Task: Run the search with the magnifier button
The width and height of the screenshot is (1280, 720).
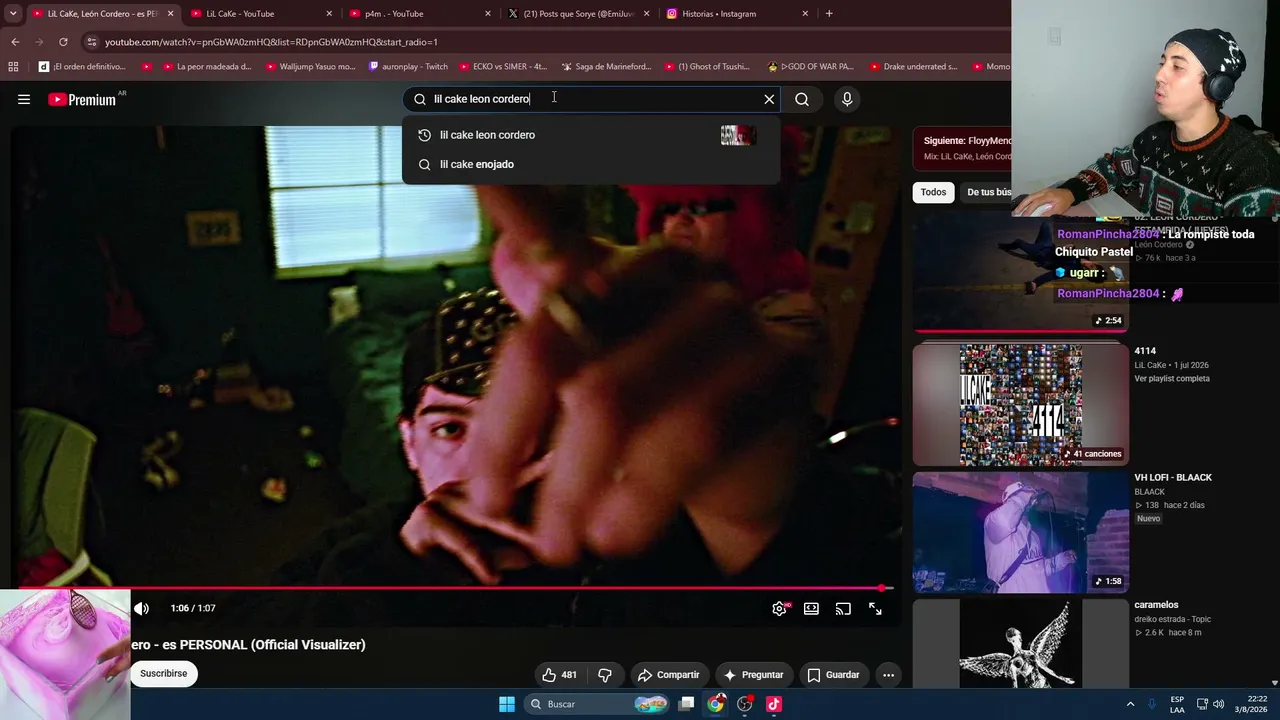Action: 802,99
